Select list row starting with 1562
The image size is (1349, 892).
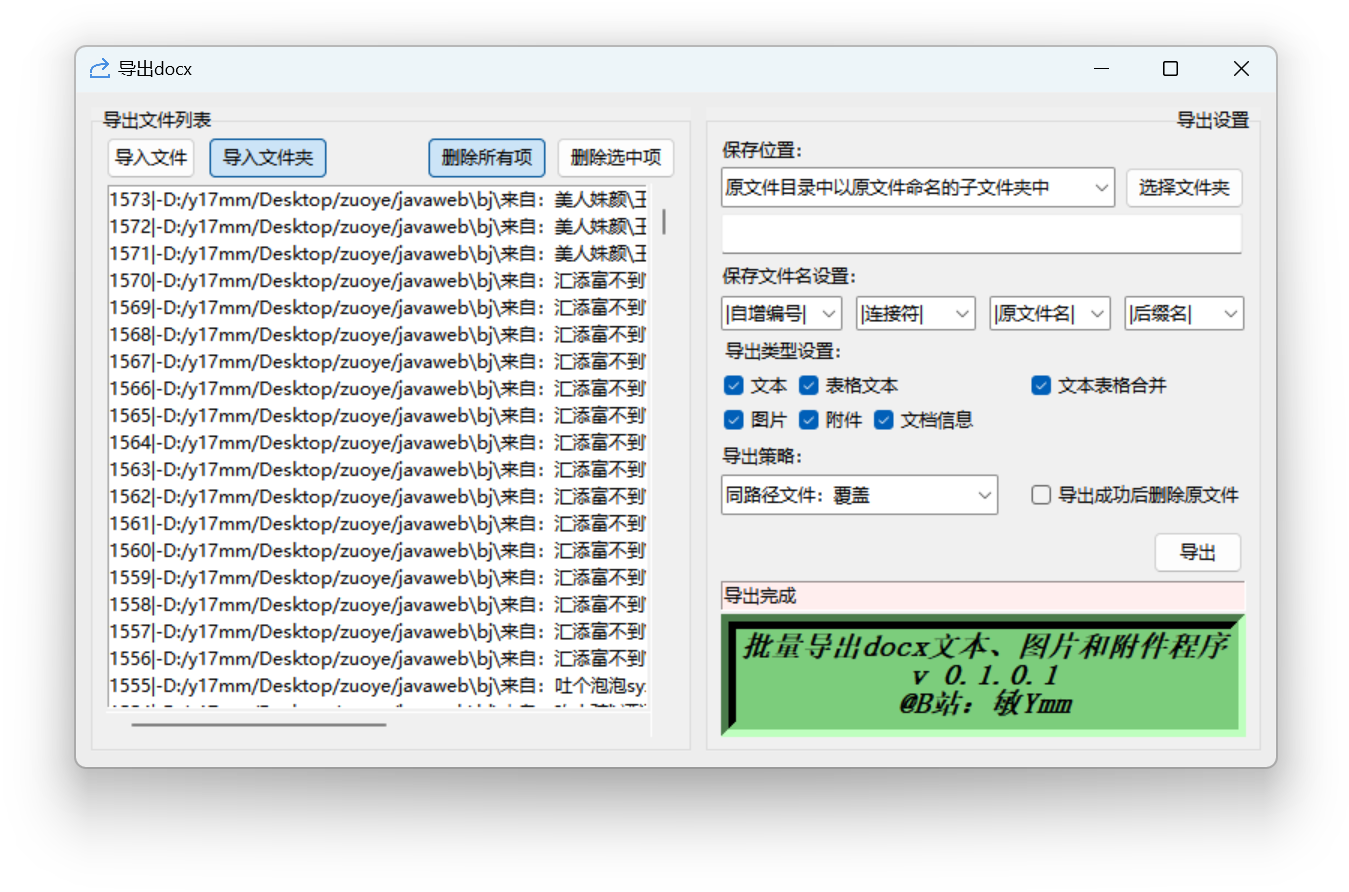coord(378,496)
